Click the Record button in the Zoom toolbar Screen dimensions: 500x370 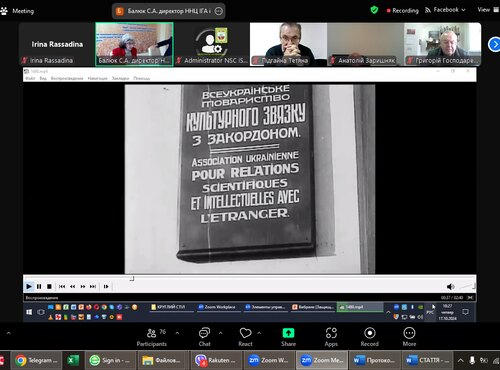370,337
